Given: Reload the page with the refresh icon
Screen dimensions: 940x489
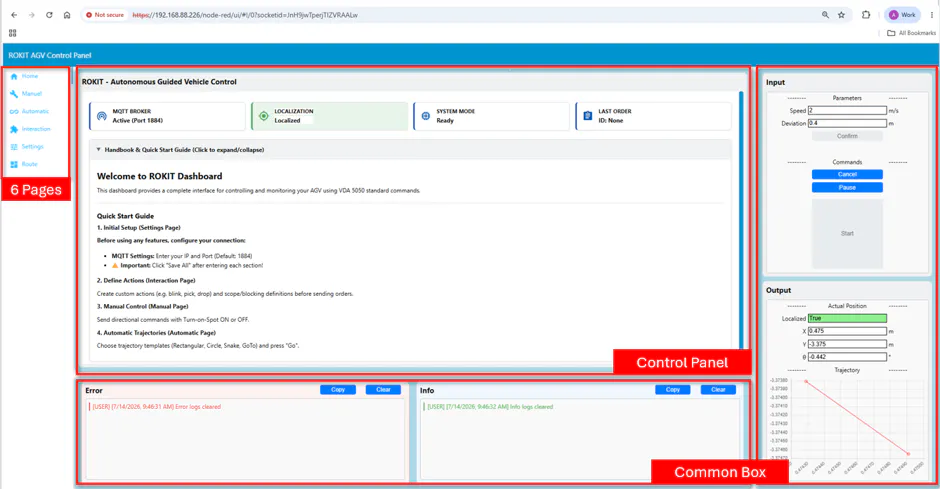Looking at the screenshot, I should pyautogui.click(x=49, y=15).
